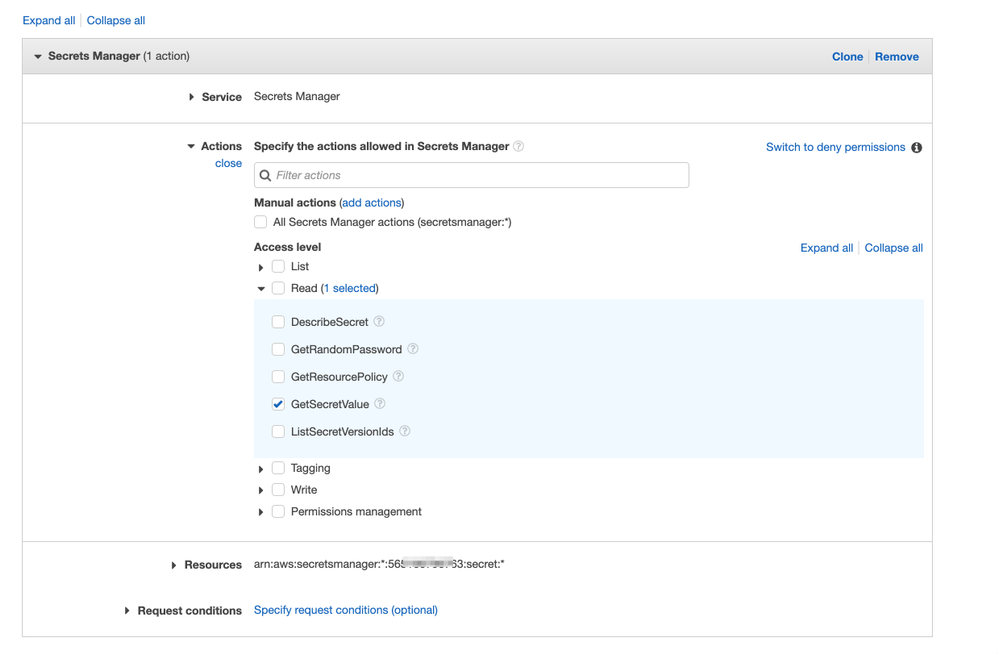This screenshot has width=998, height=654.
Task: Open the add actions link
Action: point(372,202)
